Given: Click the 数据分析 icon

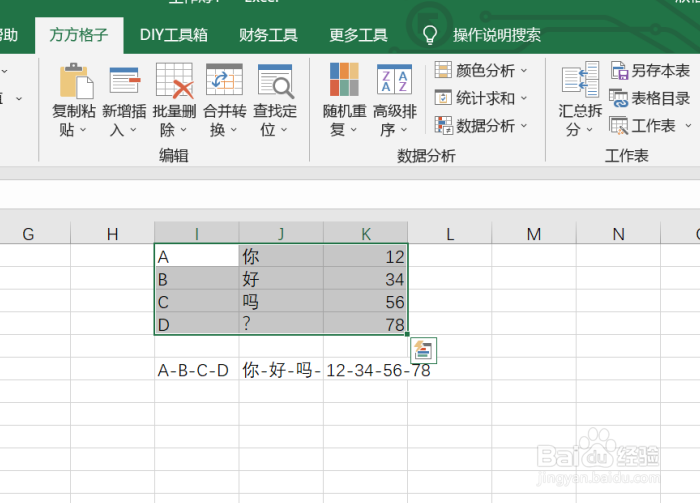Looking at the screenshot, I should [x=444, y=125].
